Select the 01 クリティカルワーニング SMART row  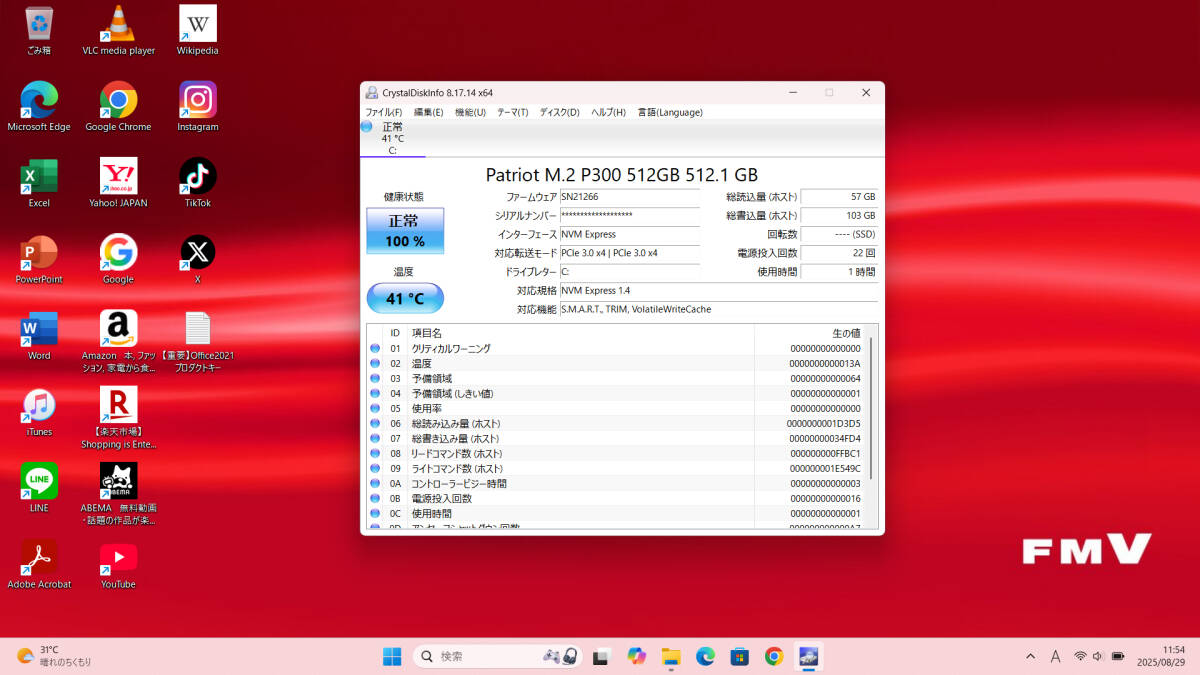pyautogui.click(x=616, y=348)
